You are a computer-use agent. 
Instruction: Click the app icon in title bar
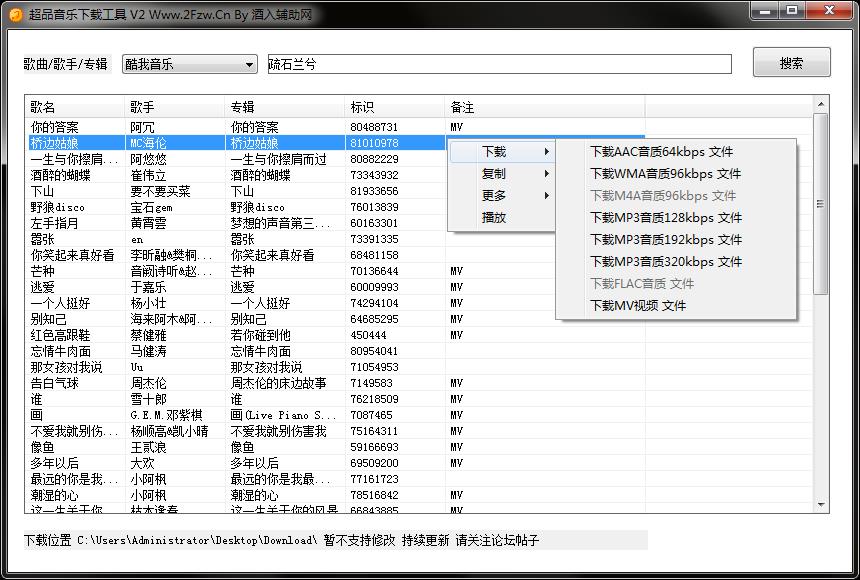click(15, 14)
